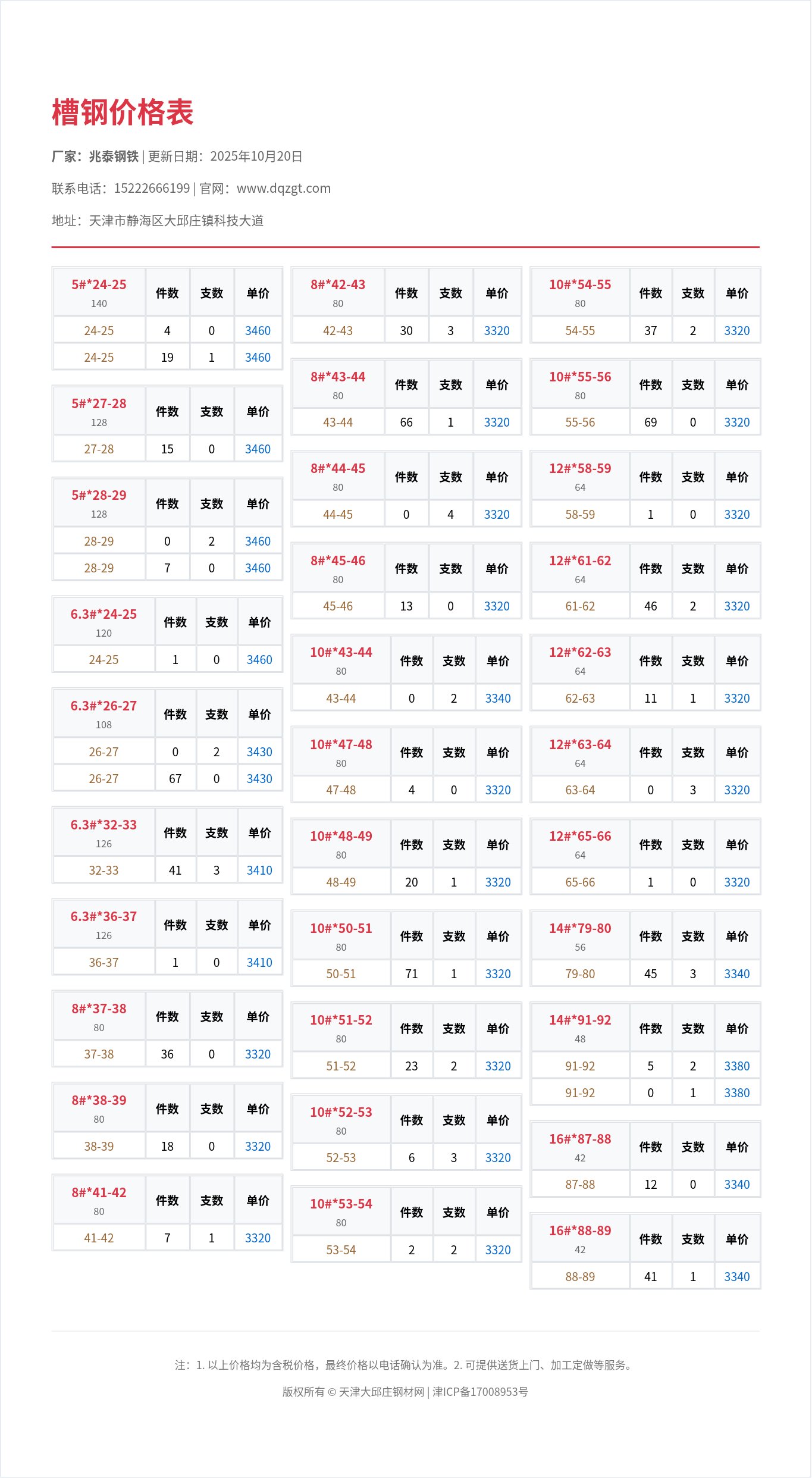
Task: Open the 5#*27-28 table header
Action: [x=99, y=404]
